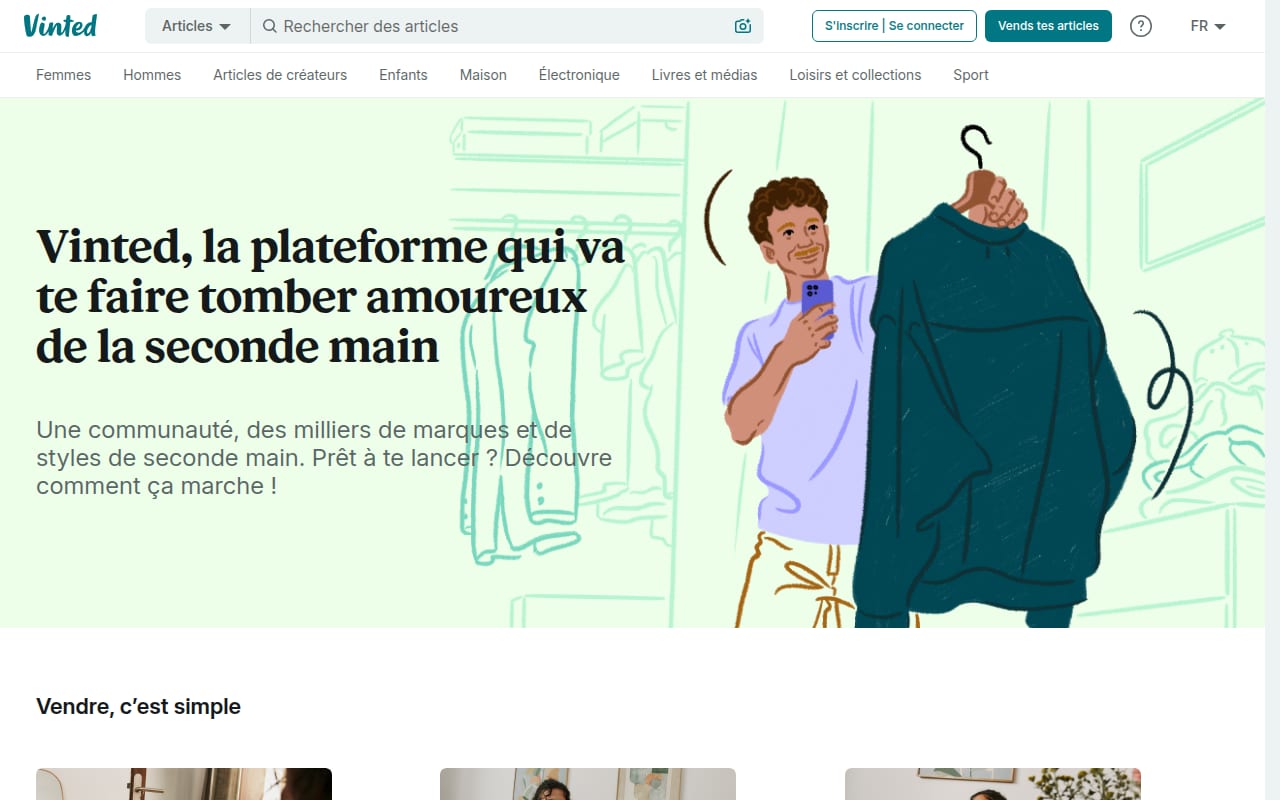
Task: Click the Vends tes articles button
Action: 1048,26
